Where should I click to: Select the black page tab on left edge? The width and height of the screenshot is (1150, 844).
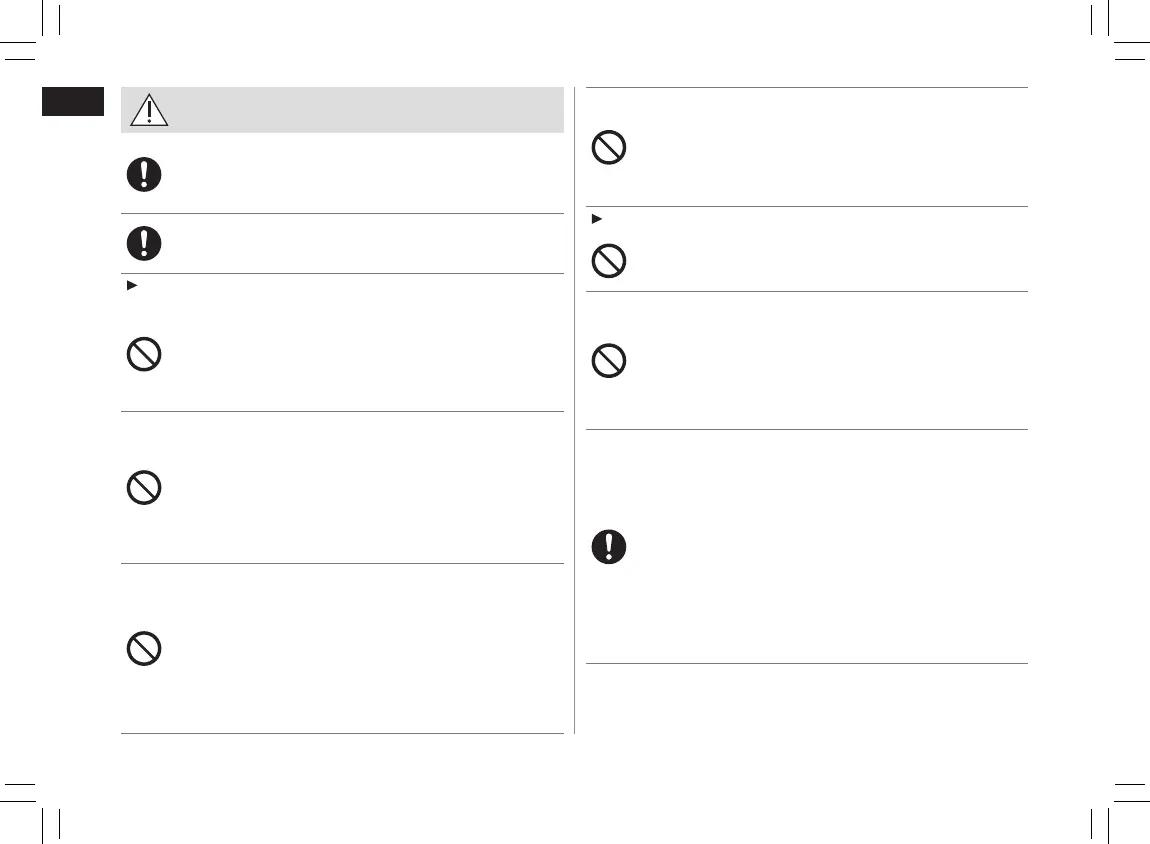(x=72, y=101)
